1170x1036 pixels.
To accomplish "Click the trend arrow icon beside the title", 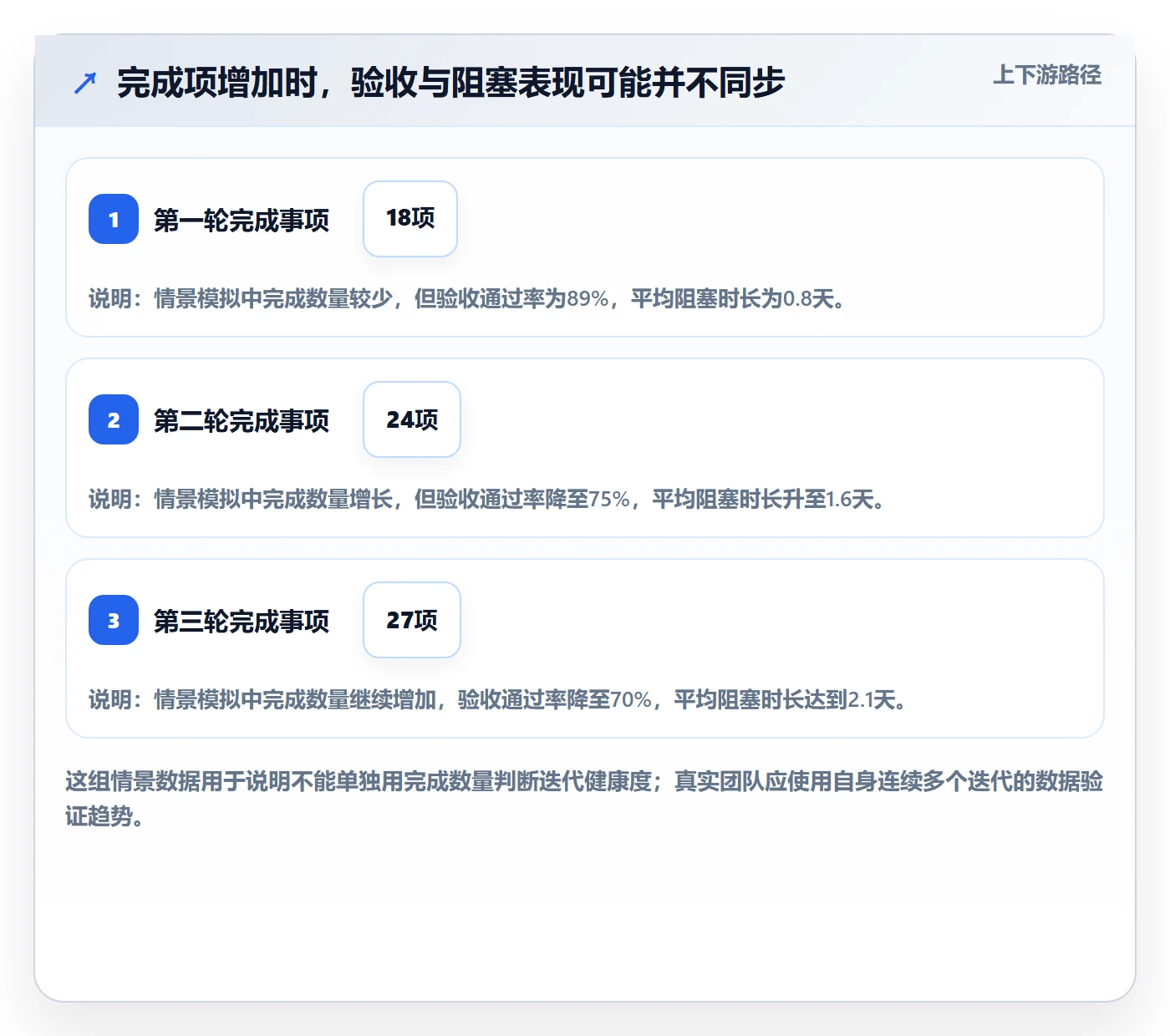I will 85,83.
